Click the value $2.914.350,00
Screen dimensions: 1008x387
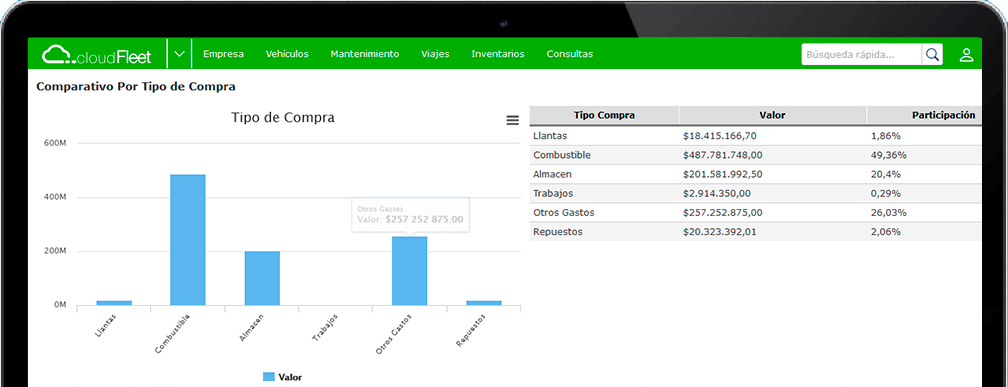716,194
